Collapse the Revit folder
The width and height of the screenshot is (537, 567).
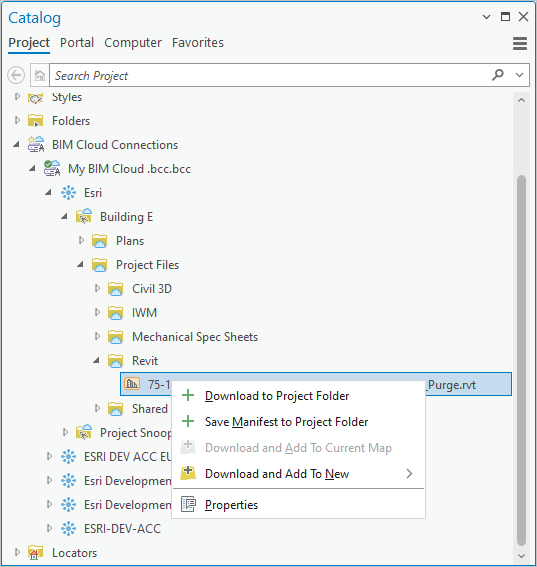96,361
